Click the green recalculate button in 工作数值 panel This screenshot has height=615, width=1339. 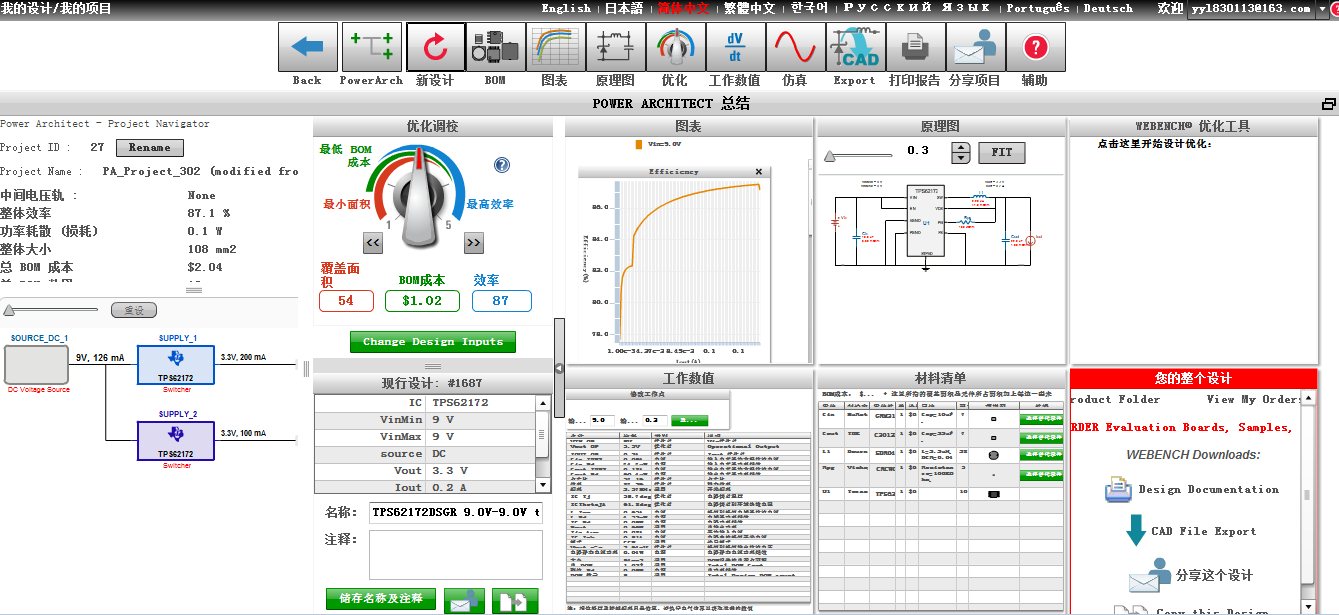point(689,421)
